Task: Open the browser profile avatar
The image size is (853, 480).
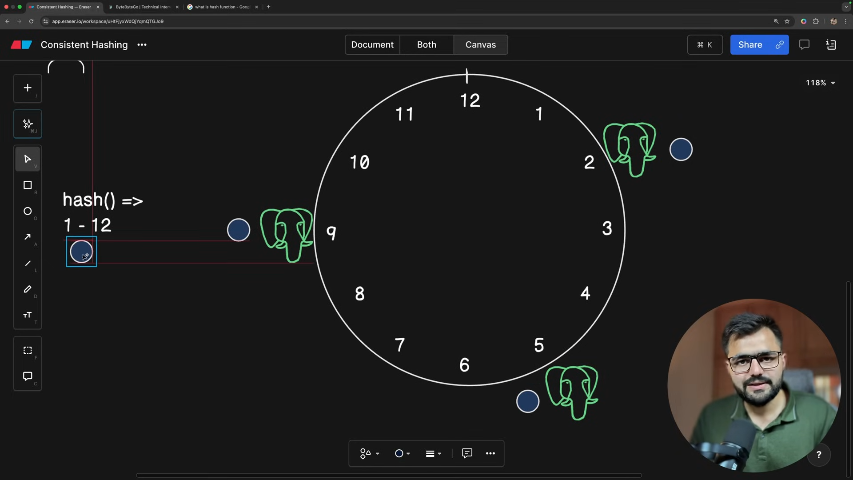Action: point(833,21)
